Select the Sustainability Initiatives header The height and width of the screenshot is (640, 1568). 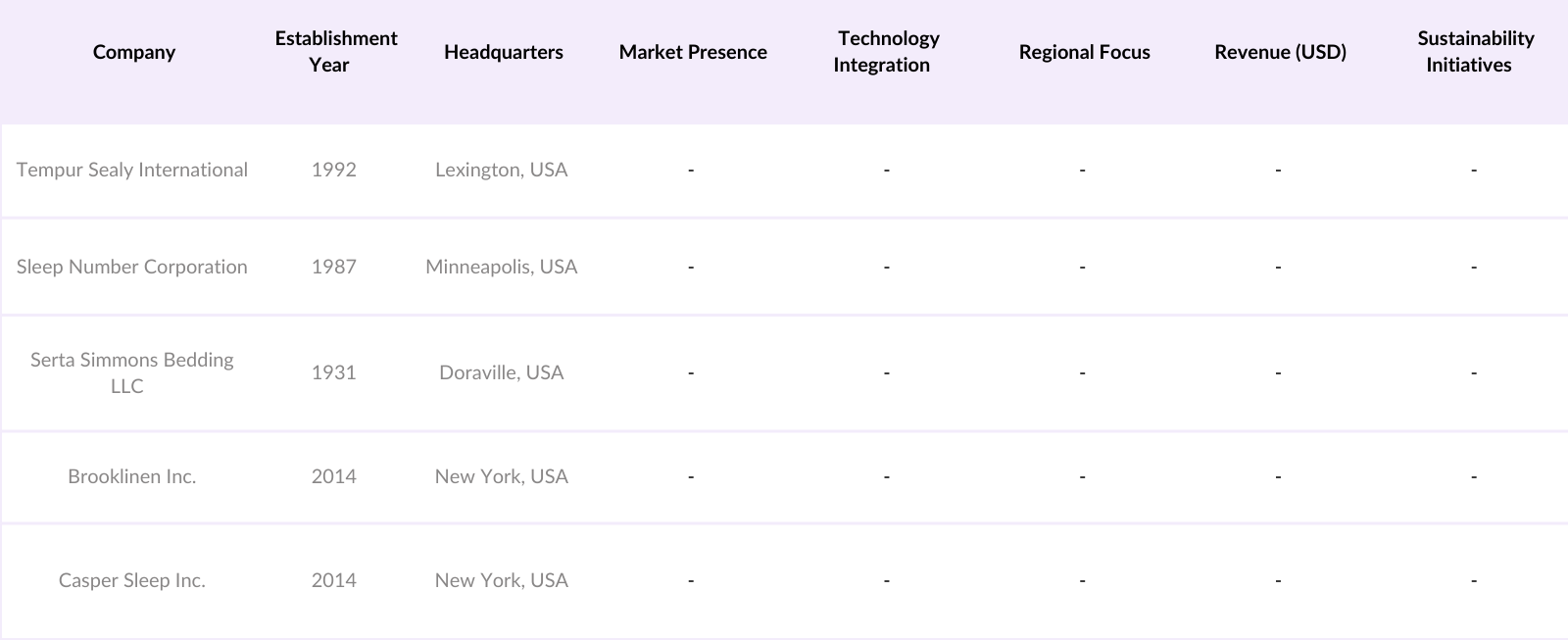(1474, 52)
